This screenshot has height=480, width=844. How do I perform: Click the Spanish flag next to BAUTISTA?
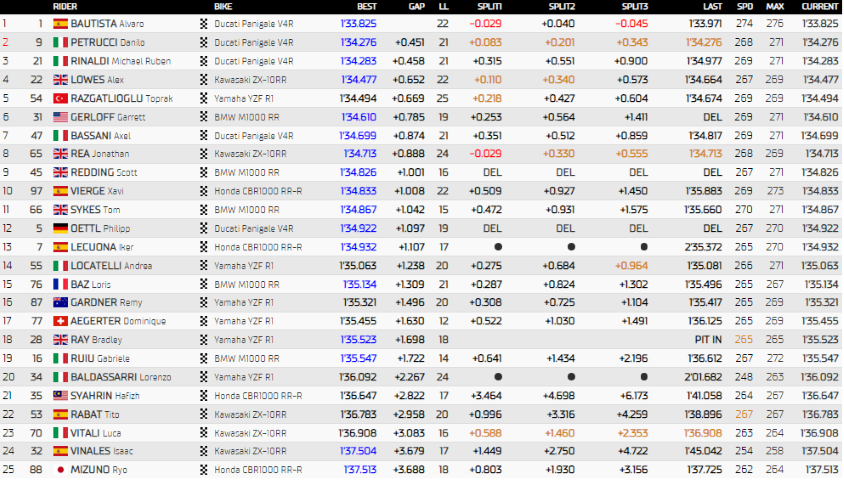coord(60,24)
